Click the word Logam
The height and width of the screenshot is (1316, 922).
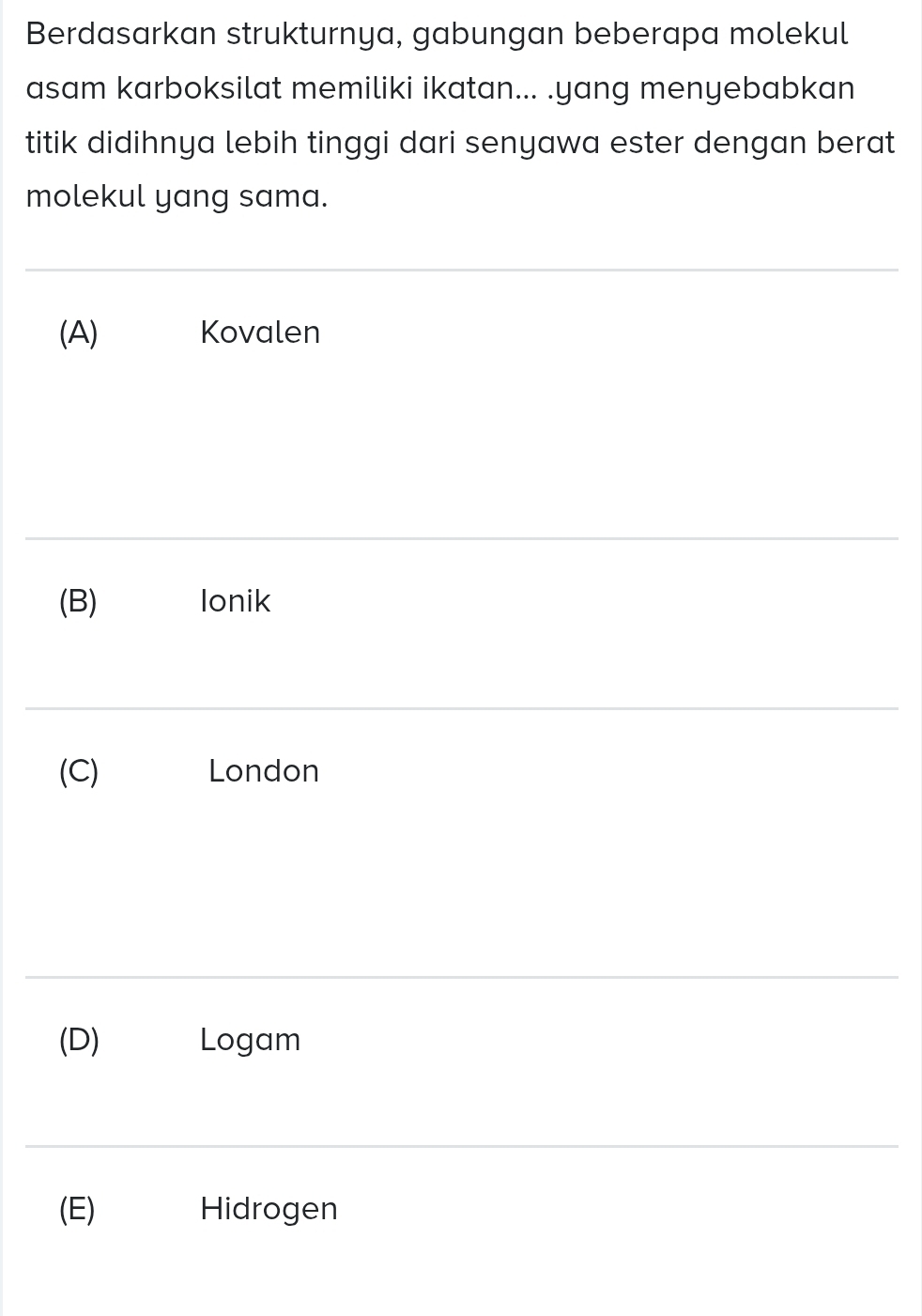(x=251, y=1041)
